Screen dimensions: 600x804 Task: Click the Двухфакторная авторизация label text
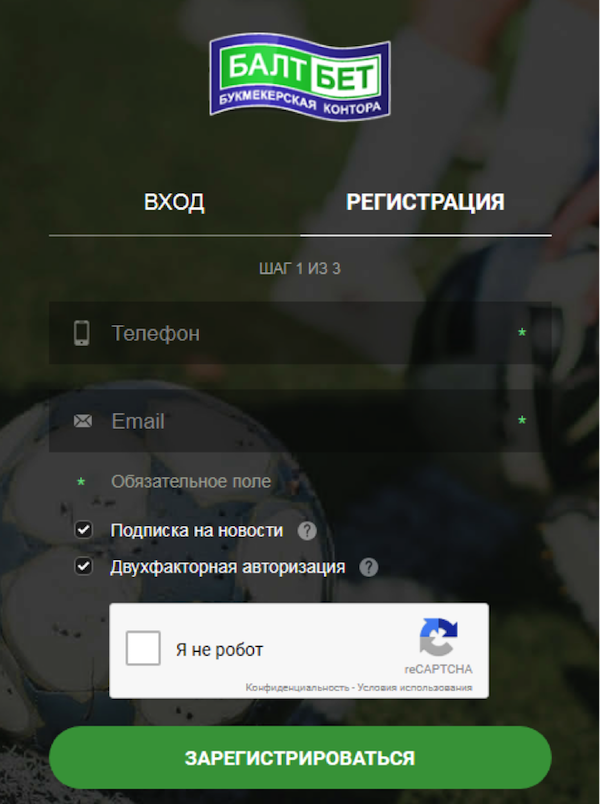[x=228, y=567]
